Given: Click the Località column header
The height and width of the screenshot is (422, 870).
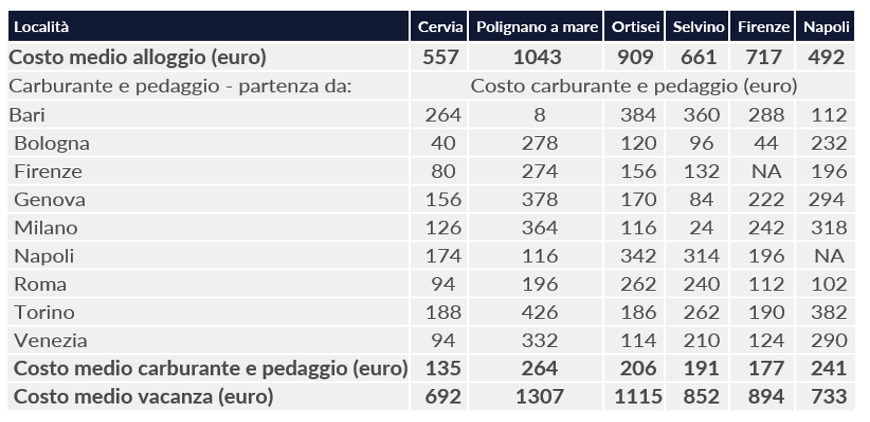Looking at the screenshot, I should 40,27.
